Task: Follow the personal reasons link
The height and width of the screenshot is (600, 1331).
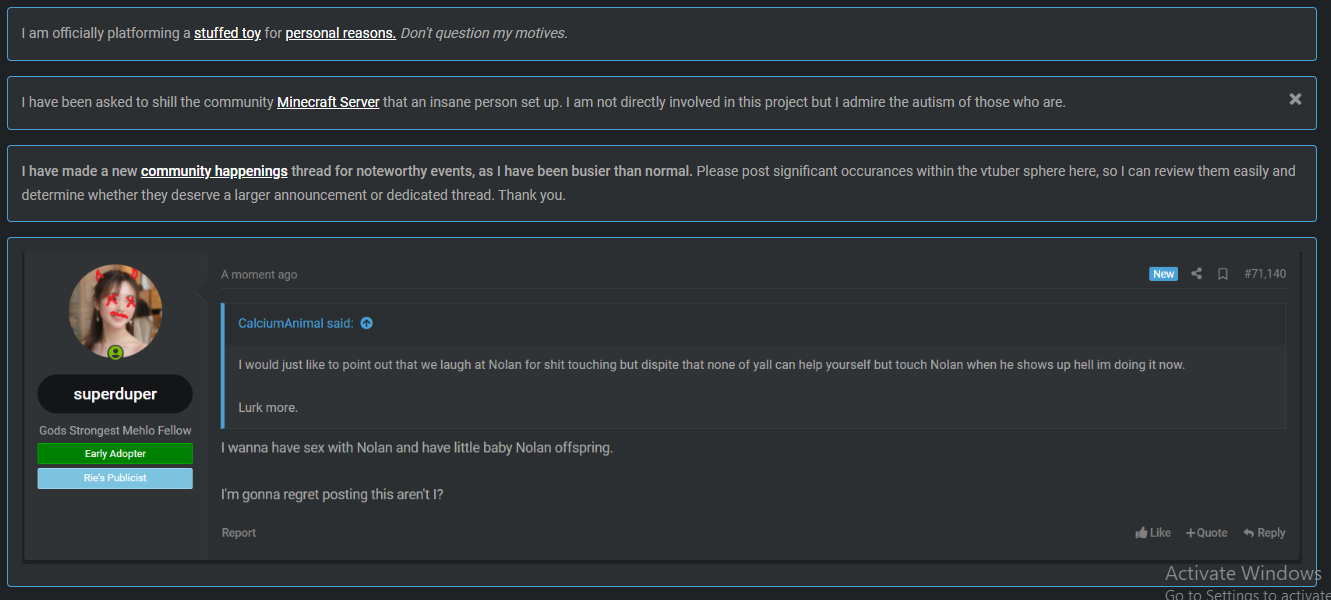Action: click(341, 33)
